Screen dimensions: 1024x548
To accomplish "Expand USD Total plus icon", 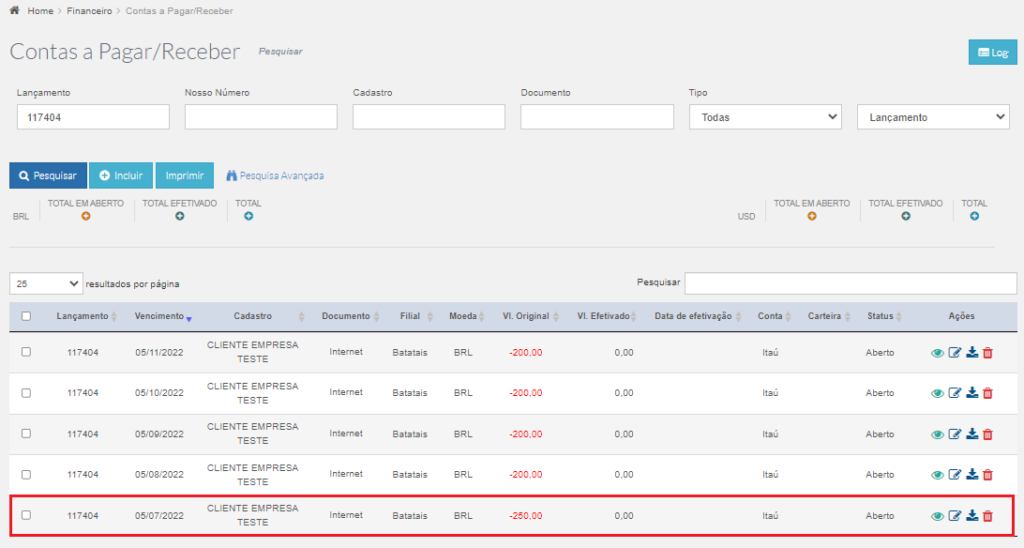I will 974,216.
